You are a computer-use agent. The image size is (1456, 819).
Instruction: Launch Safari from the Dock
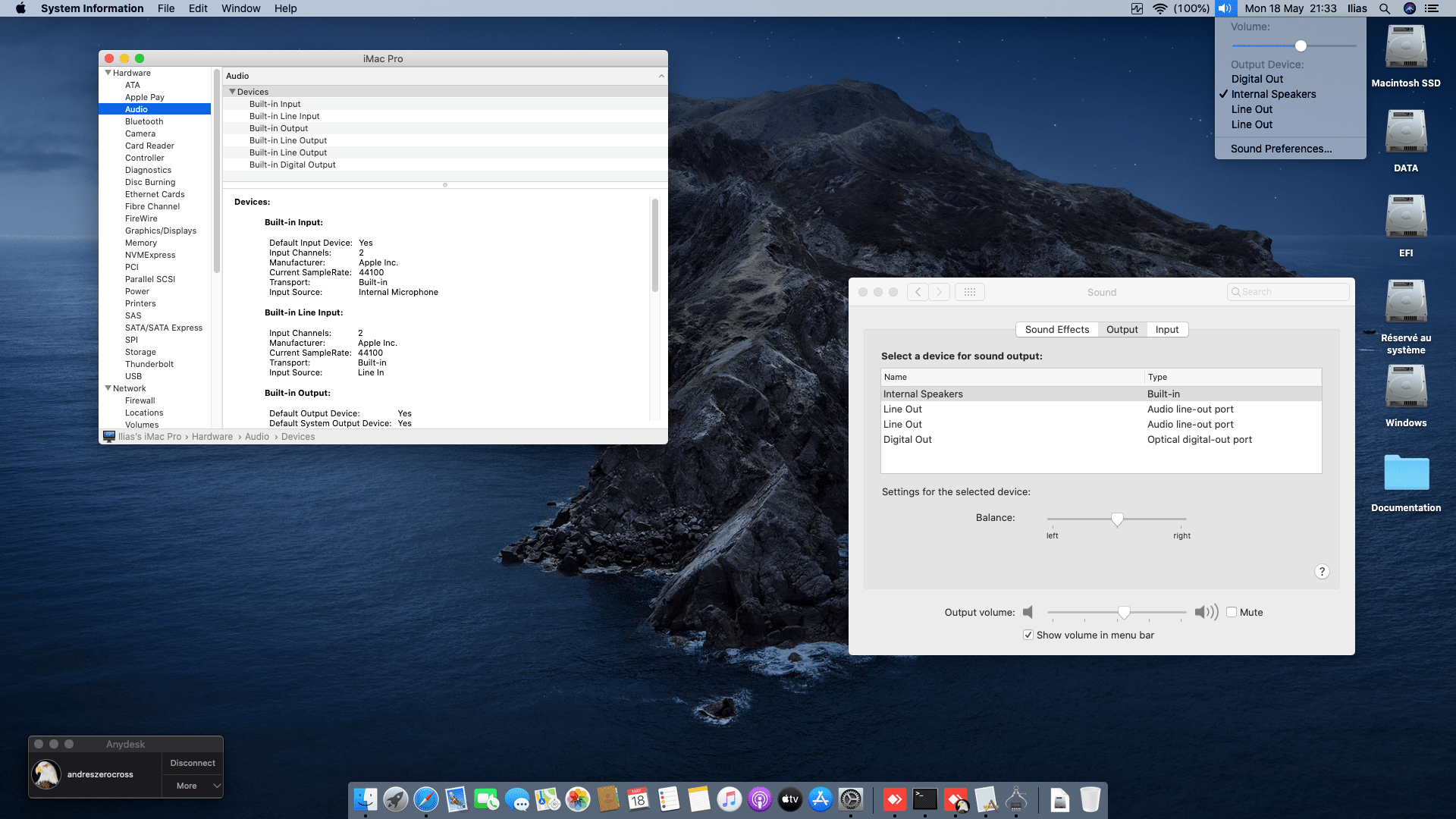[426, 799]
